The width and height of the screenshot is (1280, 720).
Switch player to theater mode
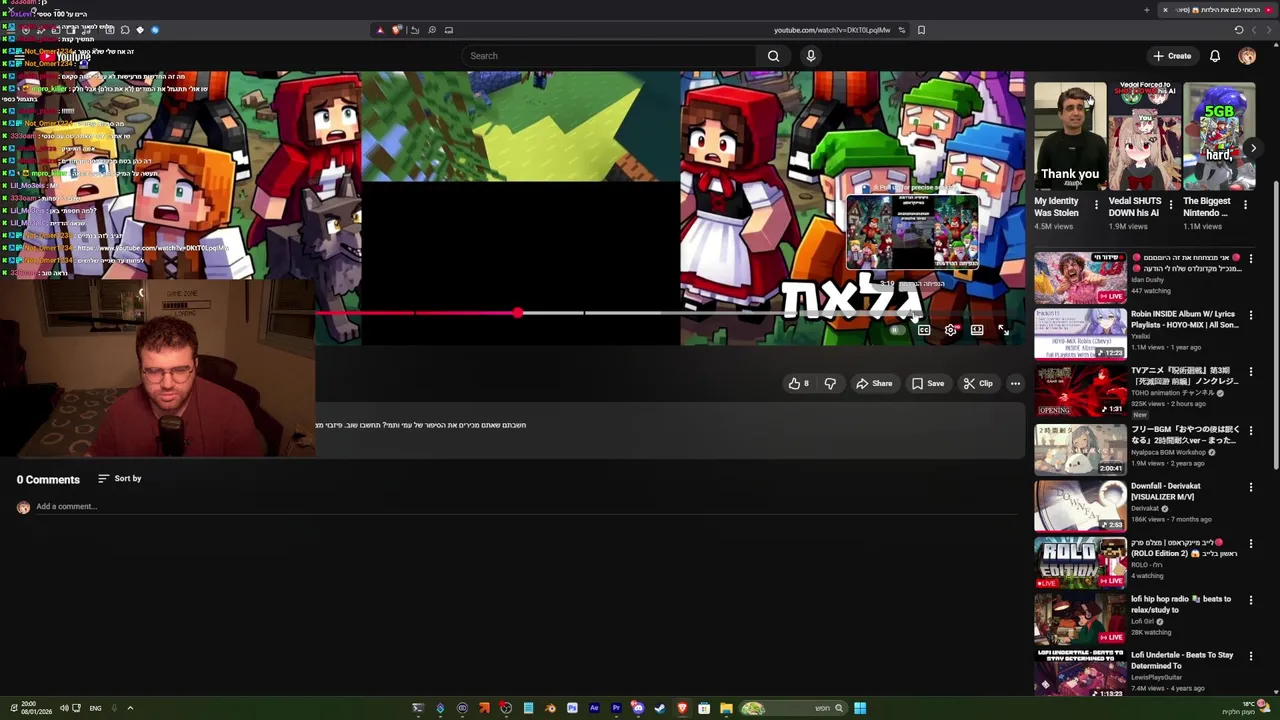pyautogui.click(x=977, y=330)
